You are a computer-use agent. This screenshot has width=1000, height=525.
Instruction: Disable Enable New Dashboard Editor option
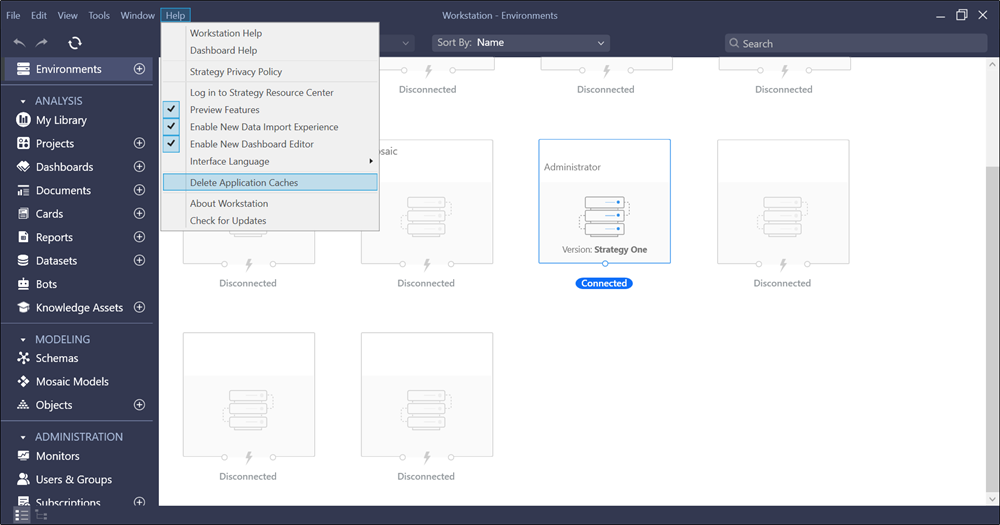(251, 144)
